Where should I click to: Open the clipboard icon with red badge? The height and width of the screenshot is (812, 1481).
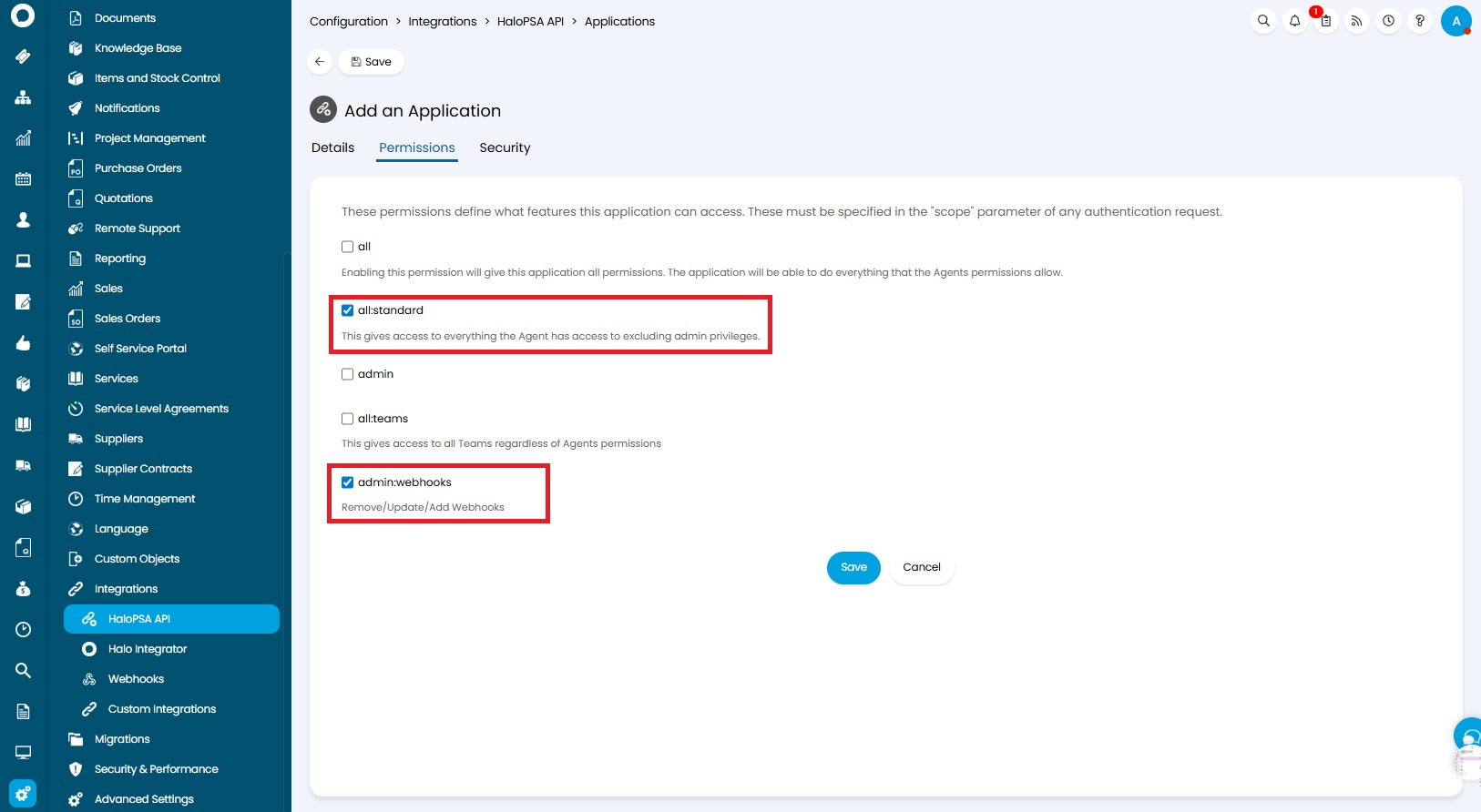pyautogui.click(x=1326, y=21)
